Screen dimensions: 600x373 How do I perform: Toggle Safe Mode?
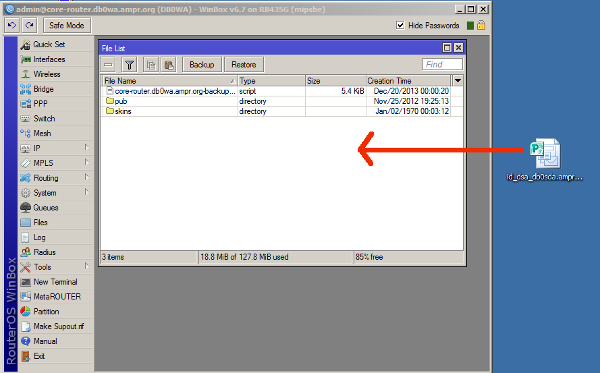pyautogui.click(x=67, y=25)
